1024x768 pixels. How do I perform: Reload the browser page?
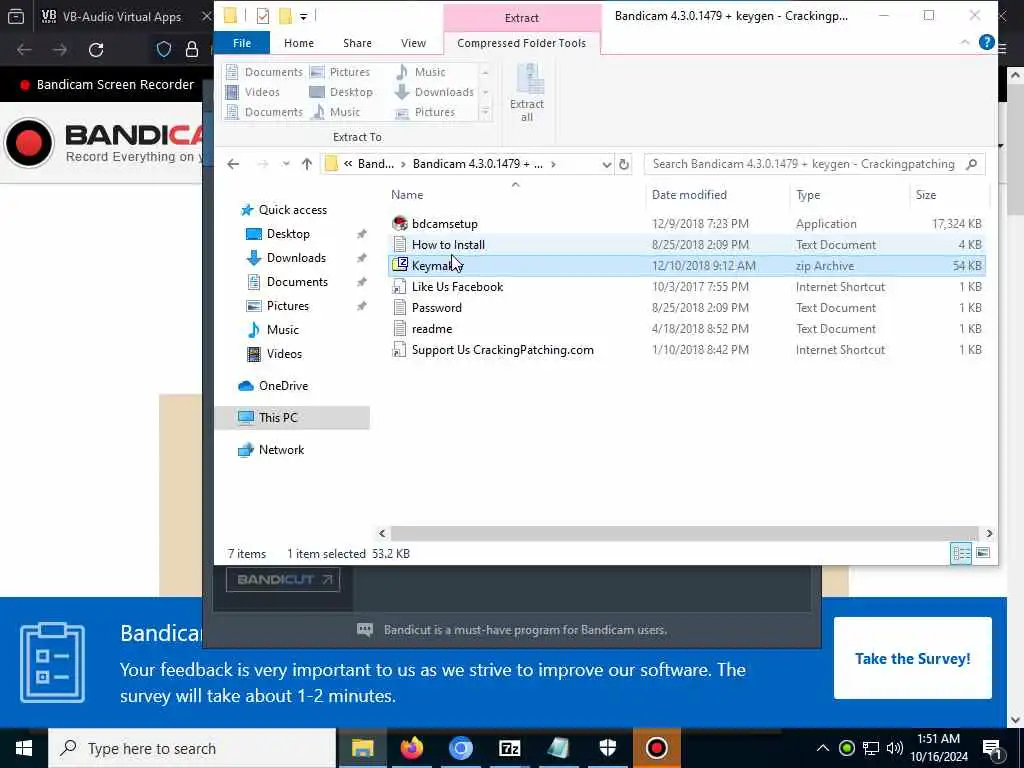96,50
